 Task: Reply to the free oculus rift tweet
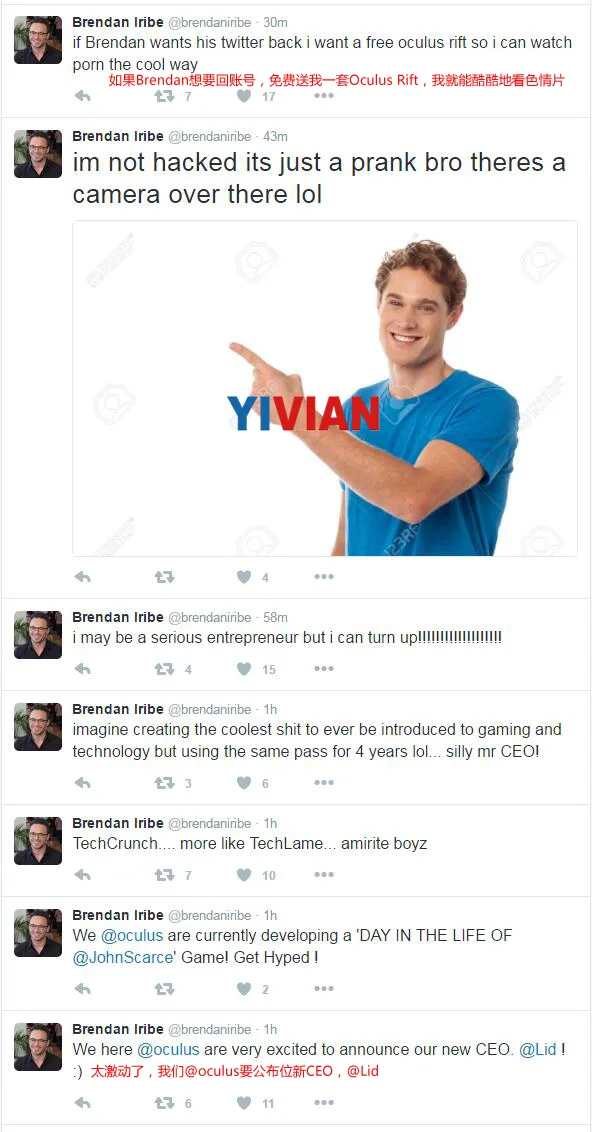pyautogui.click(x=82, y=96)
